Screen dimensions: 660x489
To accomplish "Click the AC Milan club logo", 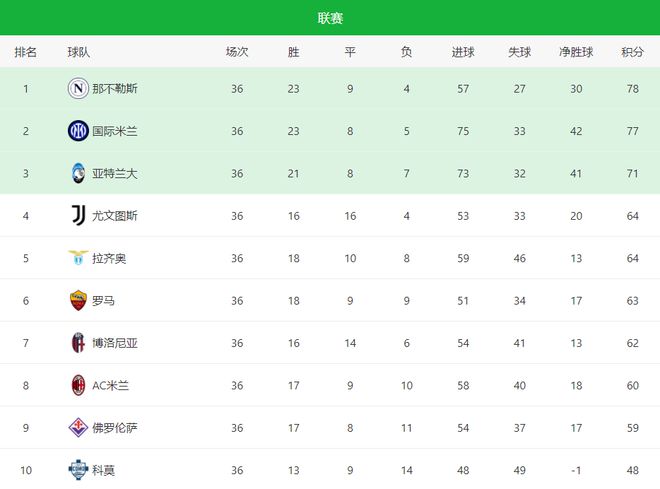I will tap(78, 385).
